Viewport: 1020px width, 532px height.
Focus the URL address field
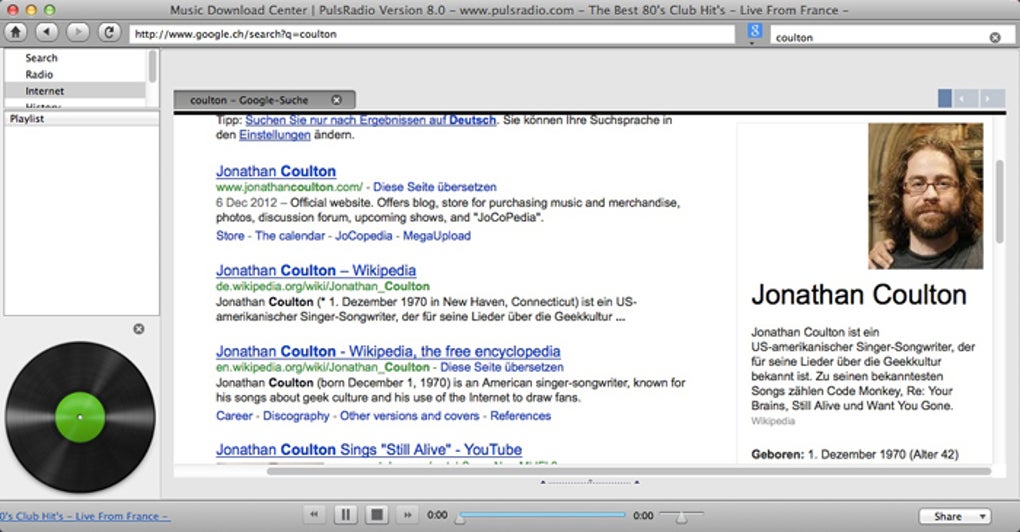coord(432,34)
